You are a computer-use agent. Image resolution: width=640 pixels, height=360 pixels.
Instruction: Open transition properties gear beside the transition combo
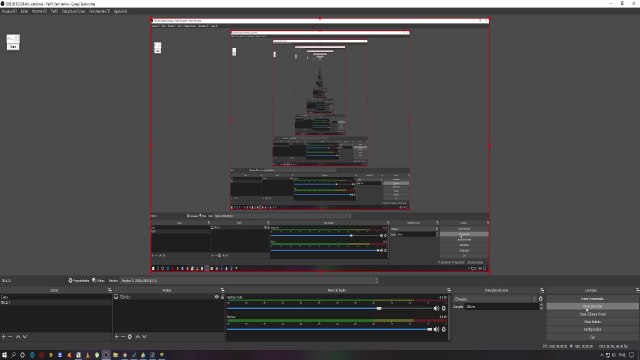coord(541,299)
